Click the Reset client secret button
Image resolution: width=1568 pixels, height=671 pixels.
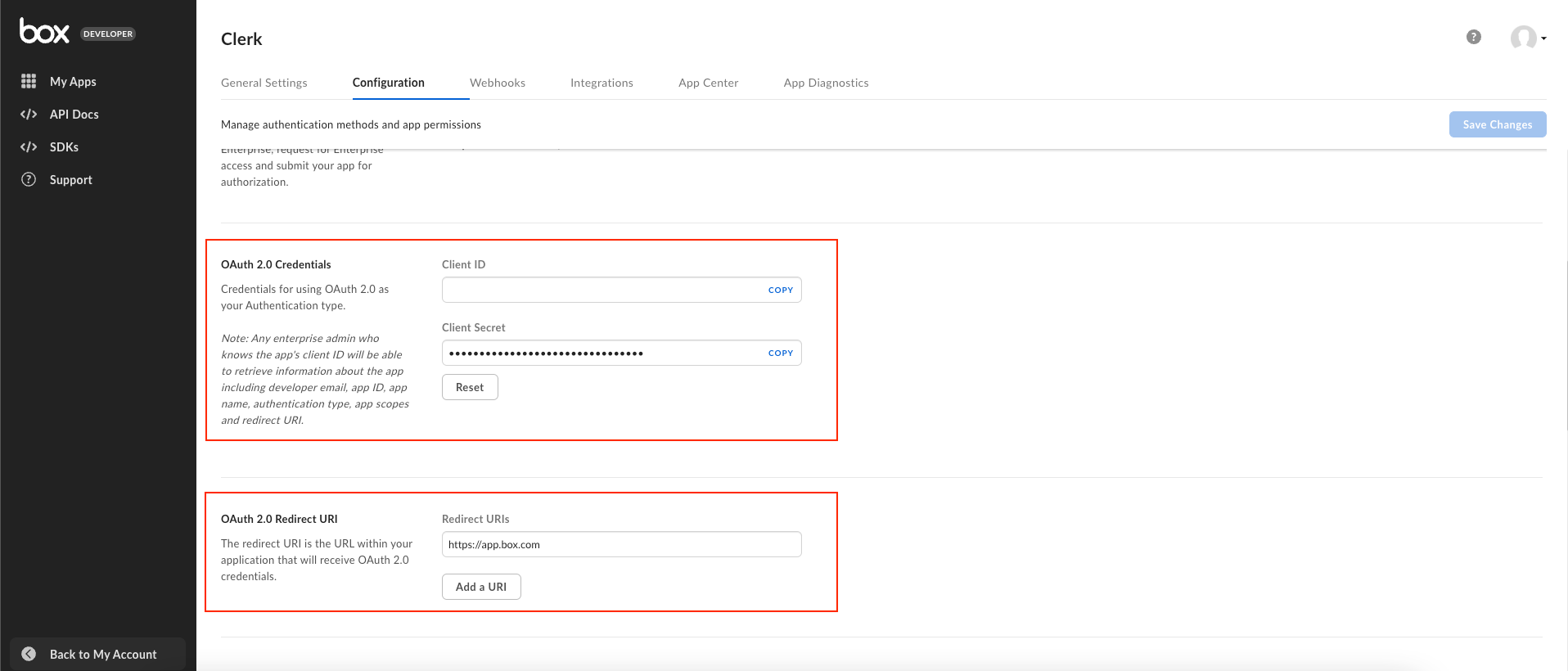[470, 387]
